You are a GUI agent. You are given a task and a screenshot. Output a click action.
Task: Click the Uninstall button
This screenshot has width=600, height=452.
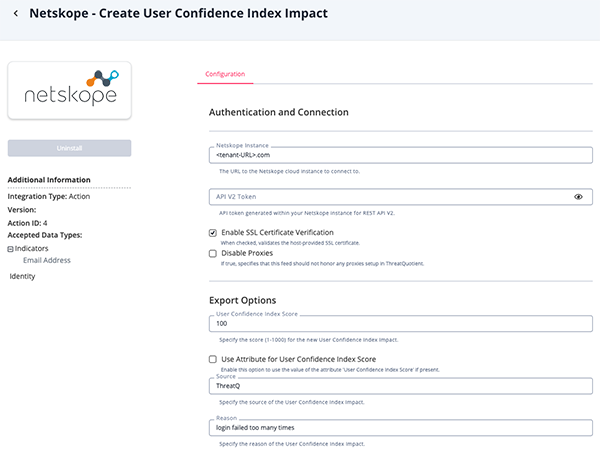pyautogui.click(x=70, y=148)
